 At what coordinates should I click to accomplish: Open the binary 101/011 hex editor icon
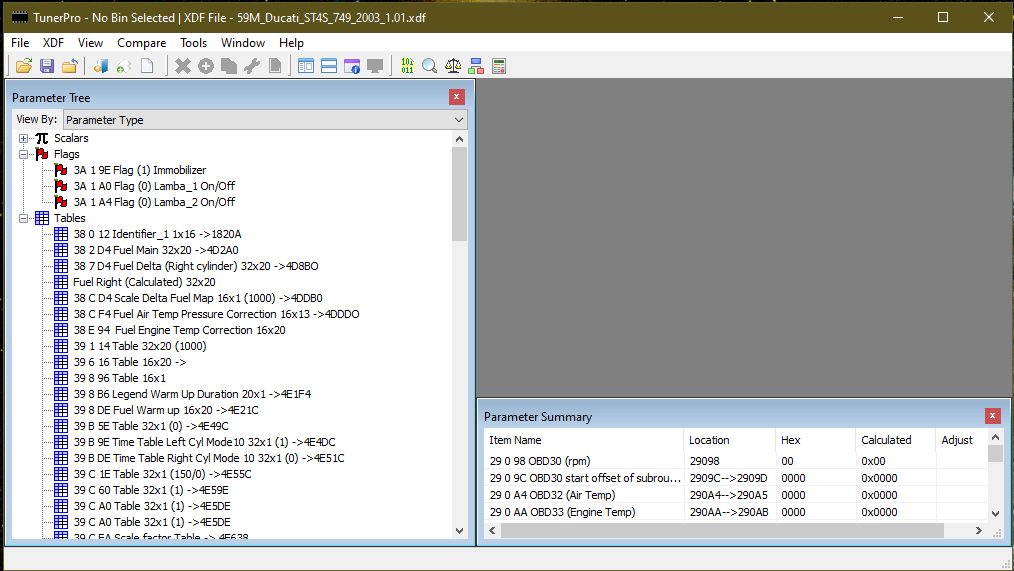(407, 66)
